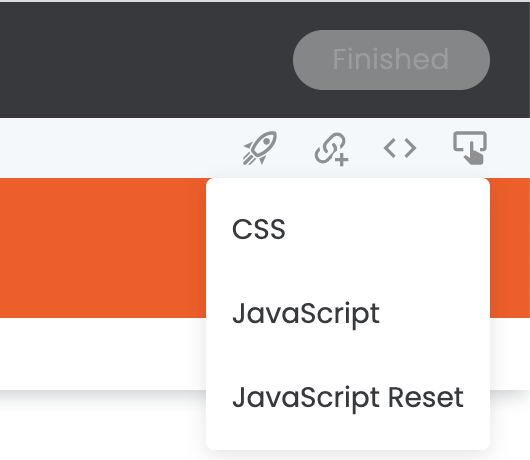Click the add link icon with plus sign
Image resolution: width=530 pixels, height=460 pixels.
coord(331,149)
